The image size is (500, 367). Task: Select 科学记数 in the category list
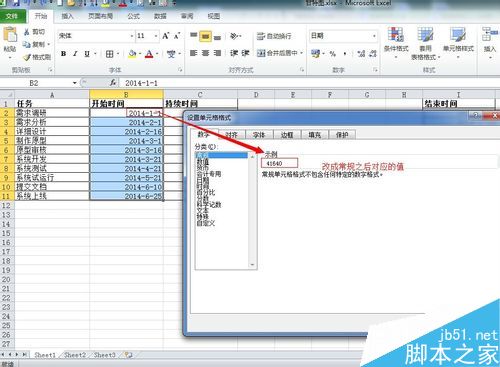[209, 205]
